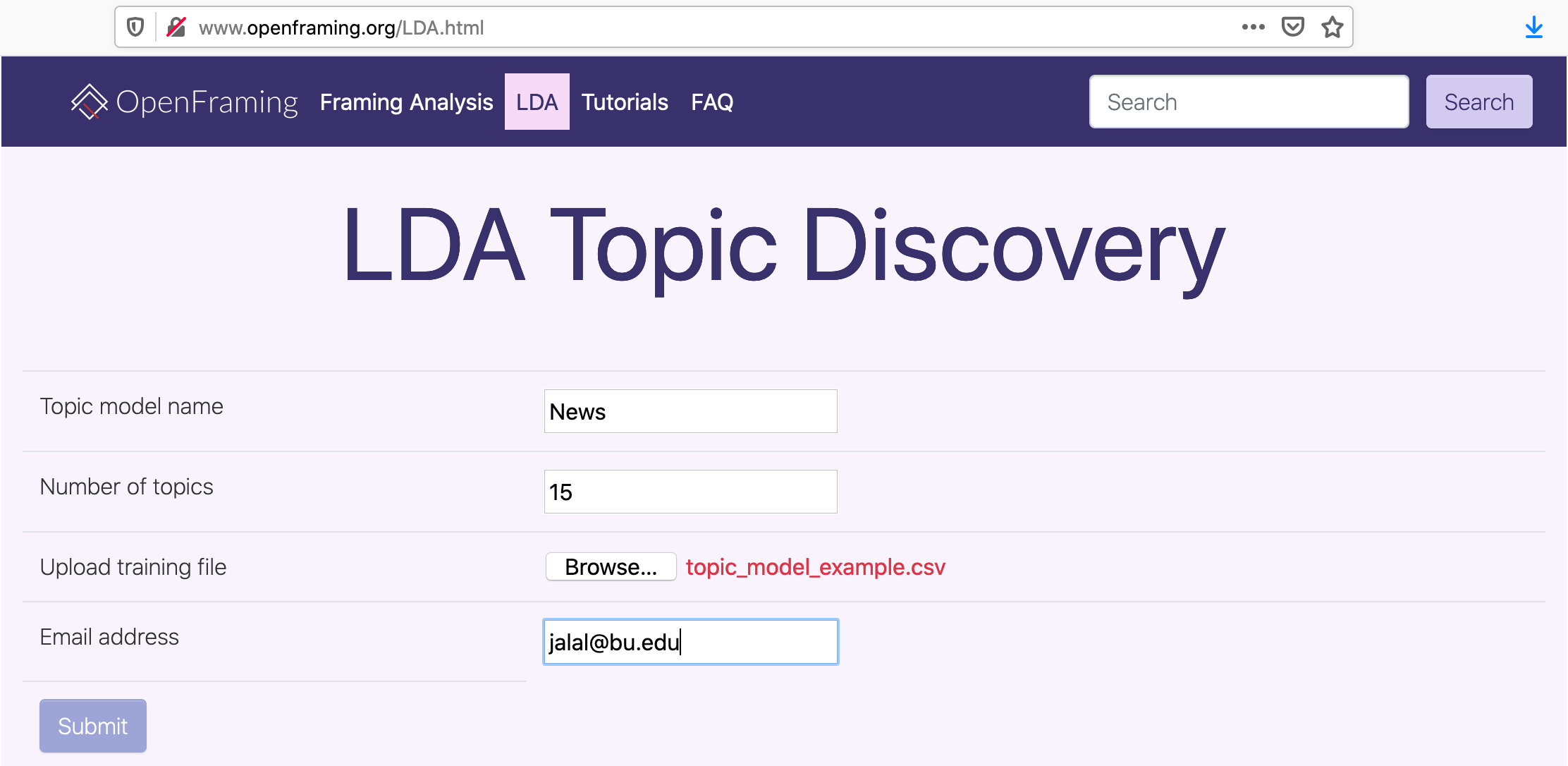Viewport: 1568px width, 766px height.
Task: Go to Framing Analysis page
Action: (x=406, y=102)
